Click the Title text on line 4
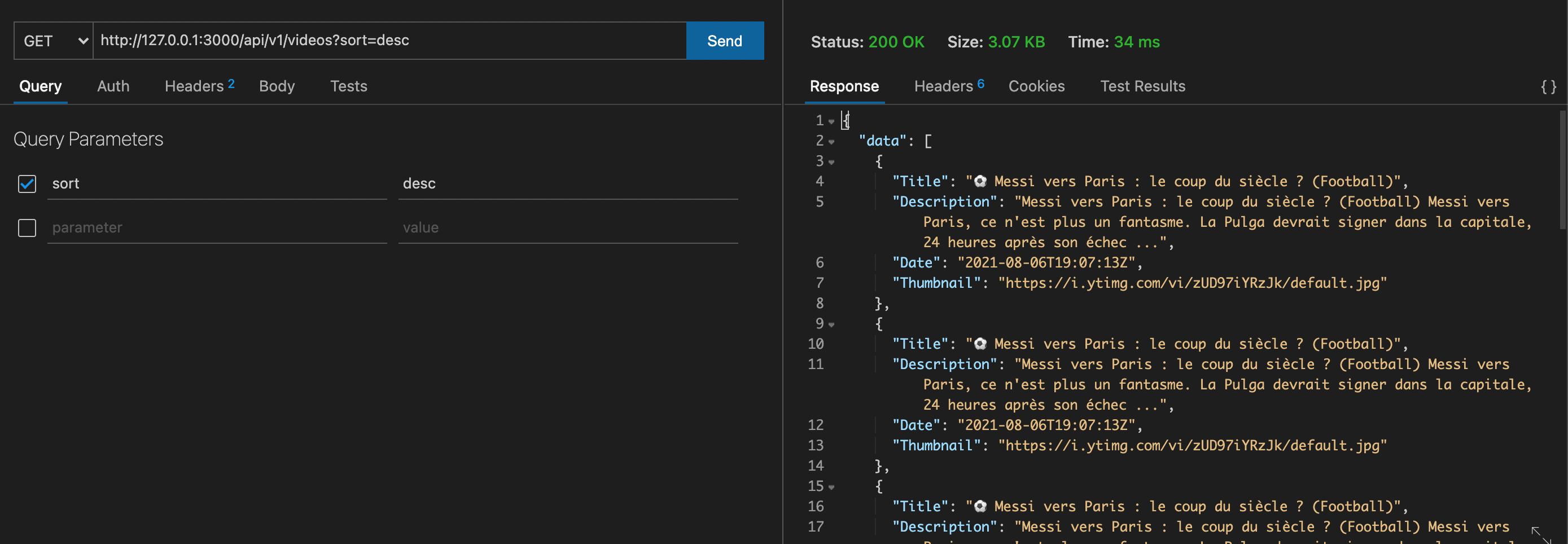Viewport: 1568px width, 544px height. 1184,181
